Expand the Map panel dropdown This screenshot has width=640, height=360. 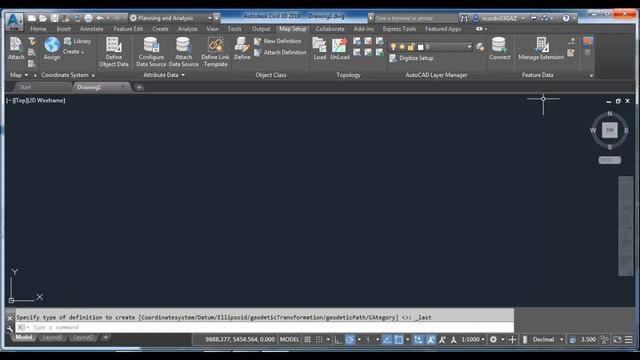tap(19, 75)
